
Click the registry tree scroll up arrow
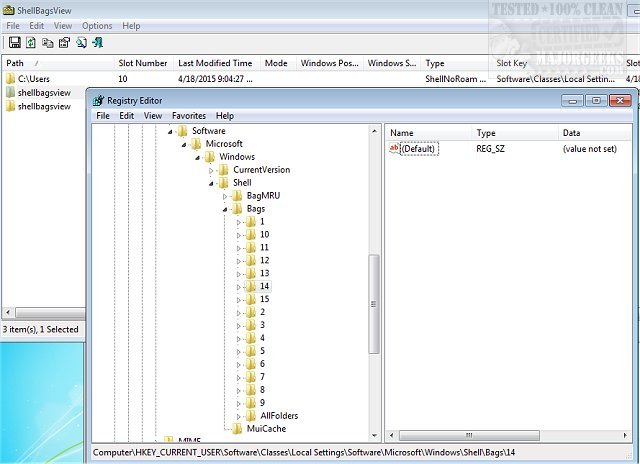(x=374, y=131)
